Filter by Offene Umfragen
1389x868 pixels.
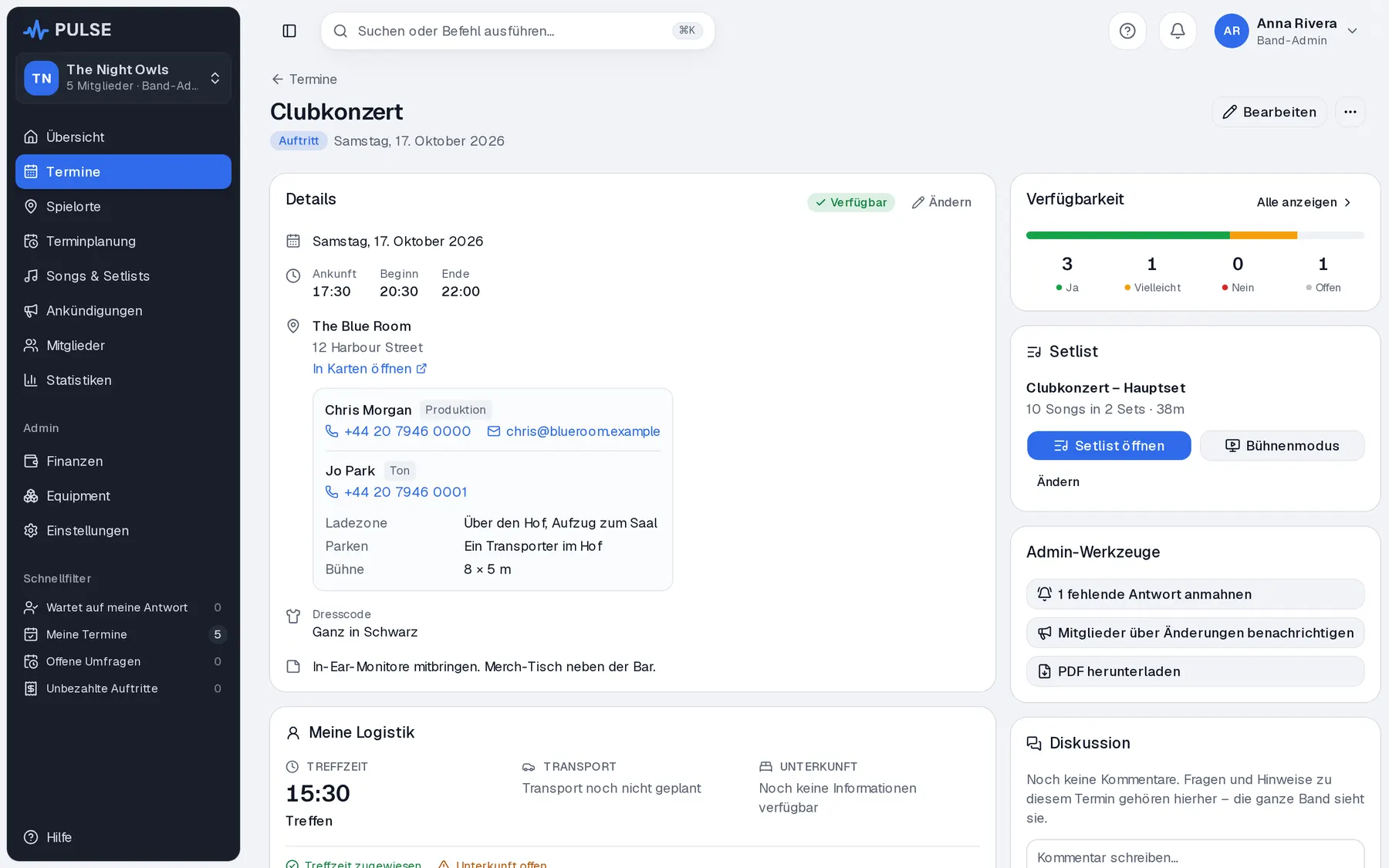tap(123, 661)
